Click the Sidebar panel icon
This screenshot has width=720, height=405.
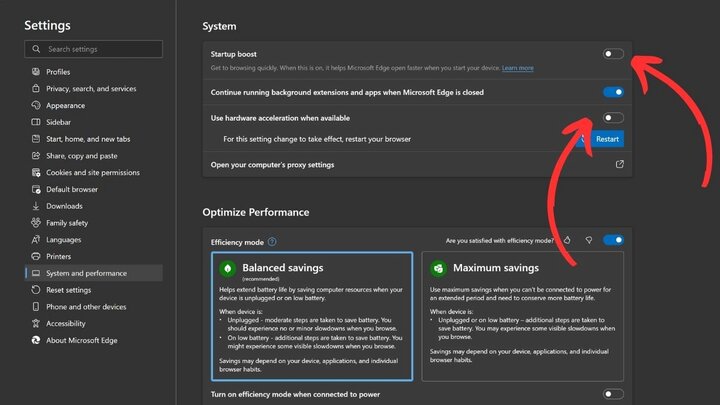(36, 122)
